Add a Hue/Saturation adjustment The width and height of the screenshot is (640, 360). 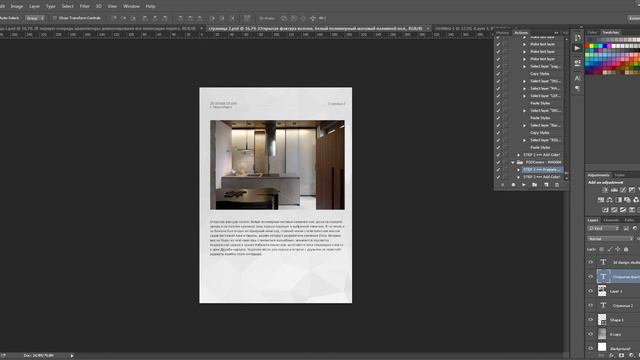(x=601, y=200)
